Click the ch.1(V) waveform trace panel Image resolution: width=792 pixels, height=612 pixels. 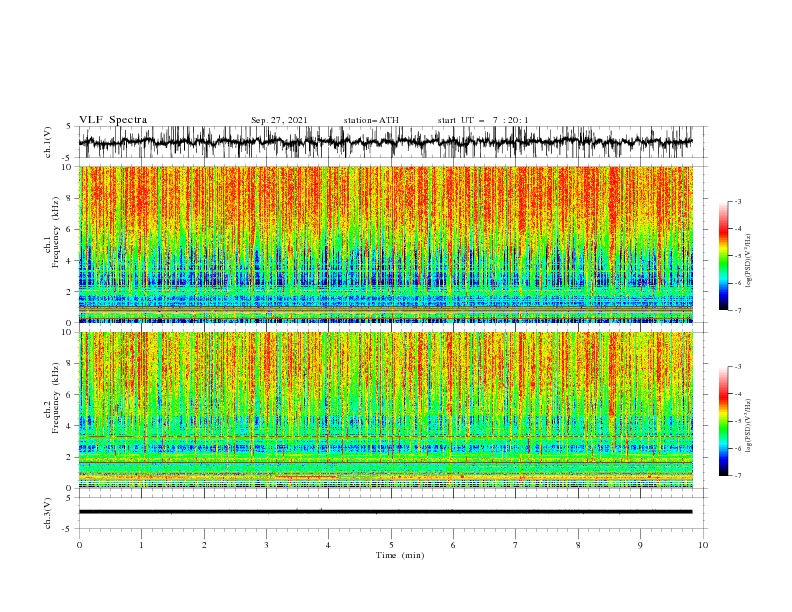(x=392, y=142)
